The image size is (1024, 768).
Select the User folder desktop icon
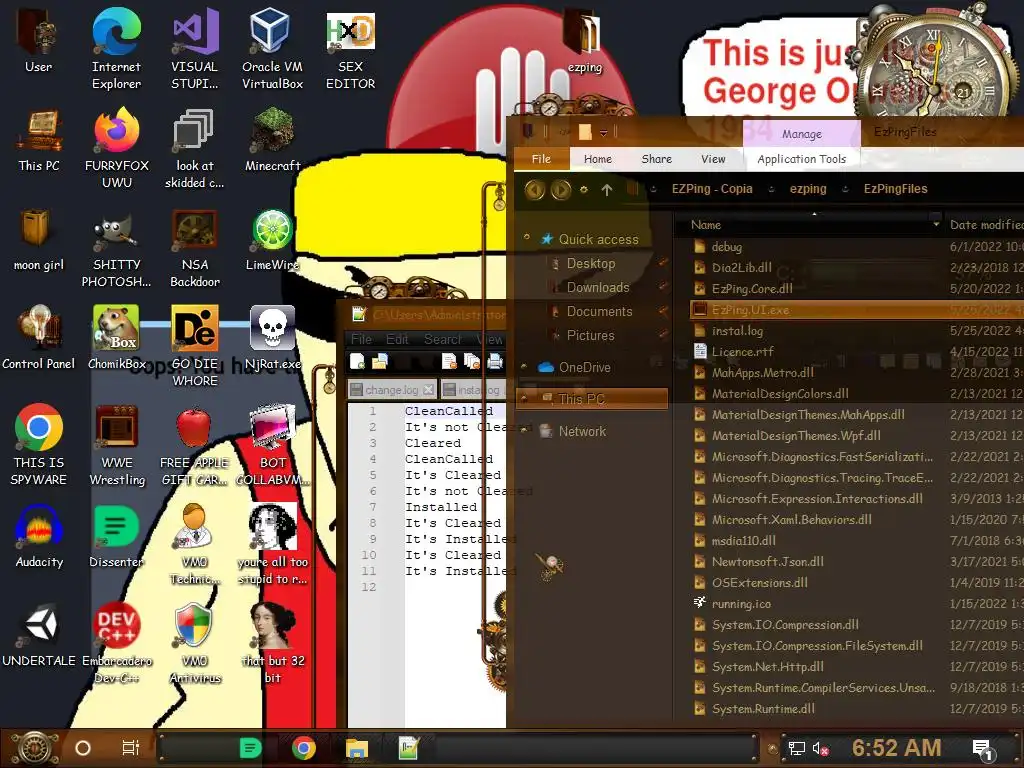pyautogui.click(x=39, y=40)
